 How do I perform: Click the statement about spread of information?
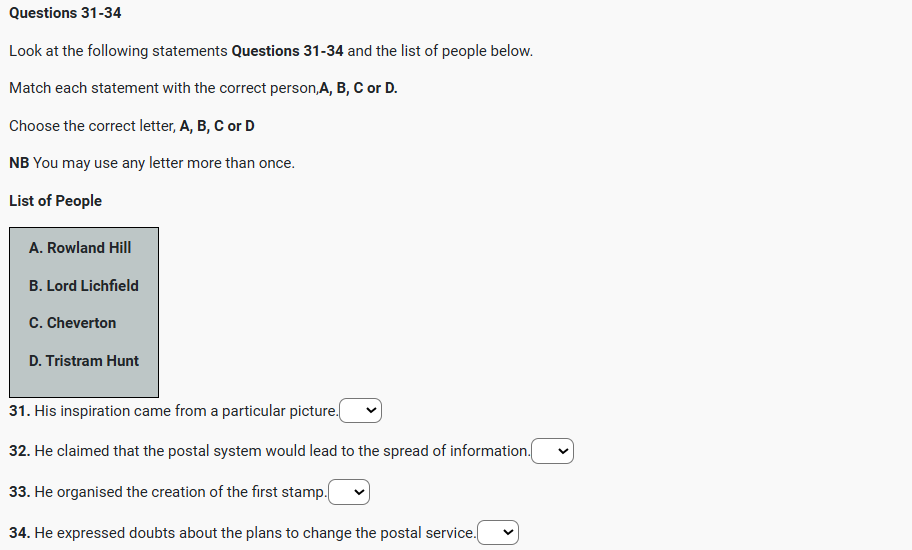(282, 451)
